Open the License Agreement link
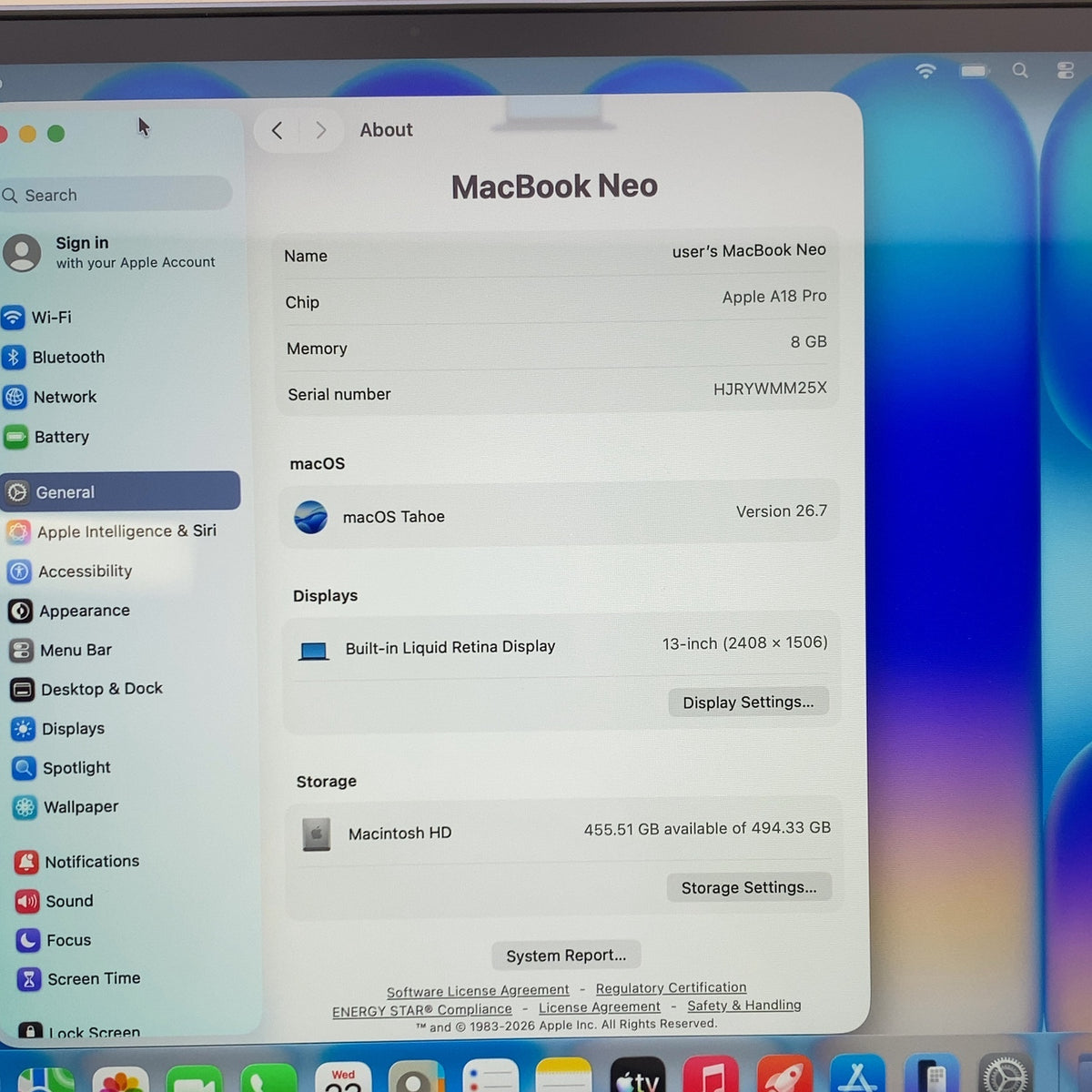The image size is (1092, 1092). click(600, 1007)
